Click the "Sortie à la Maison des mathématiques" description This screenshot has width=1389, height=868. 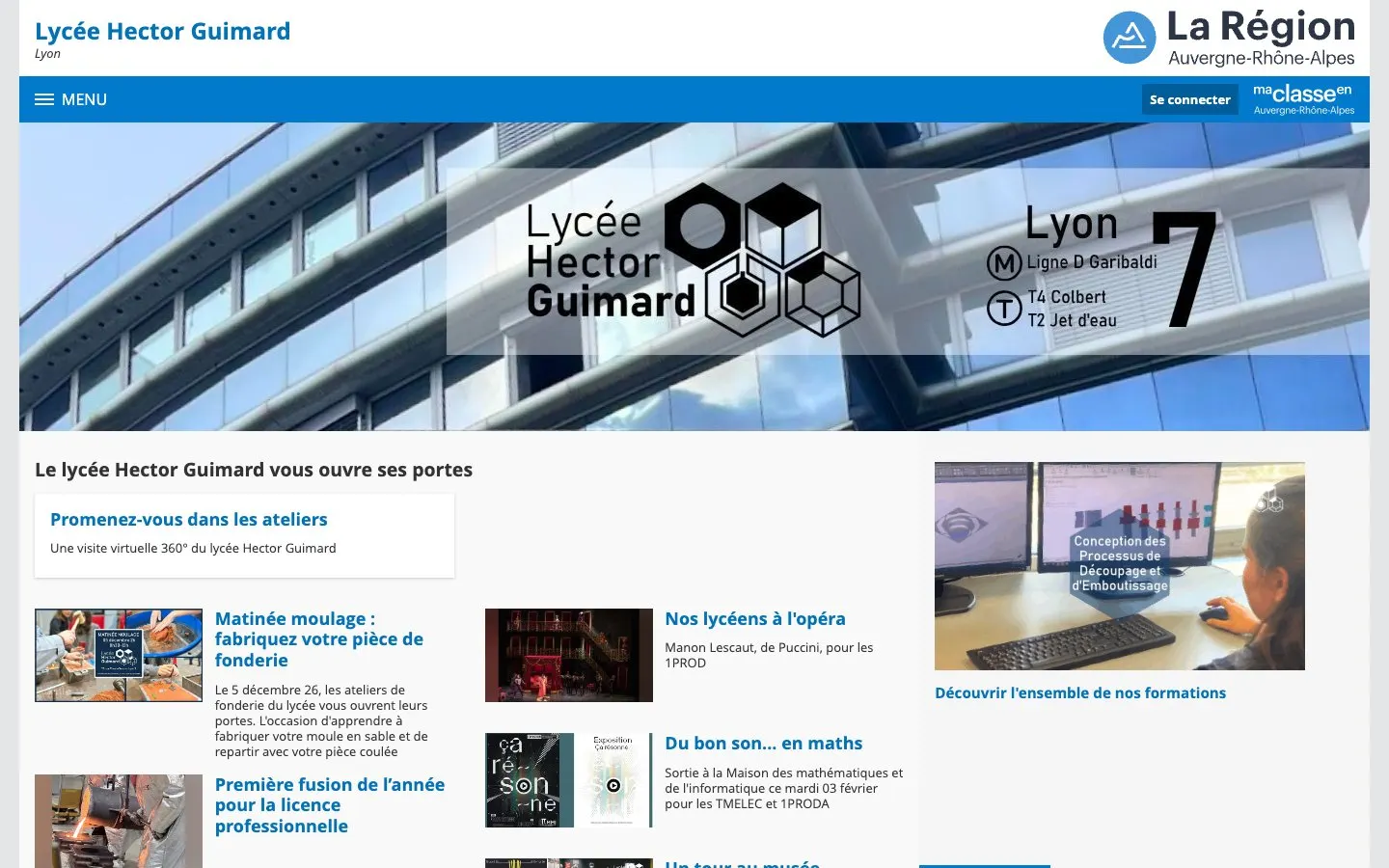coord(784,788)
